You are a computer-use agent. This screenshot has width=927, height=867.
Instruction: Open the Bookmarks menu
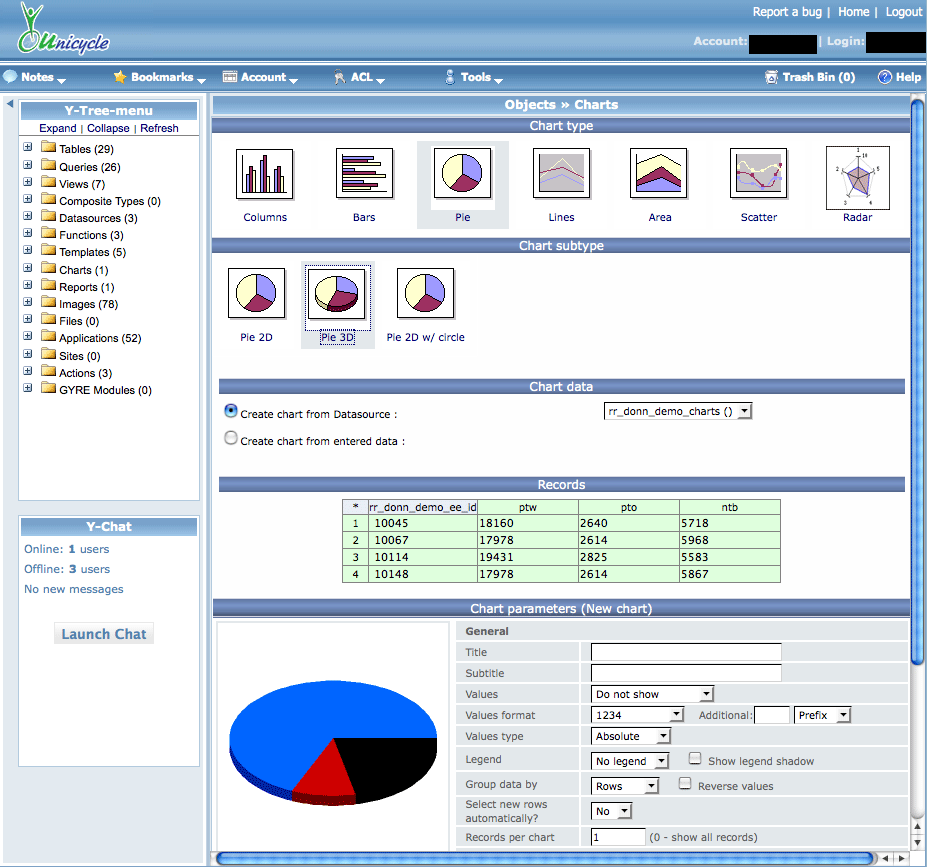tap(160, 77)
